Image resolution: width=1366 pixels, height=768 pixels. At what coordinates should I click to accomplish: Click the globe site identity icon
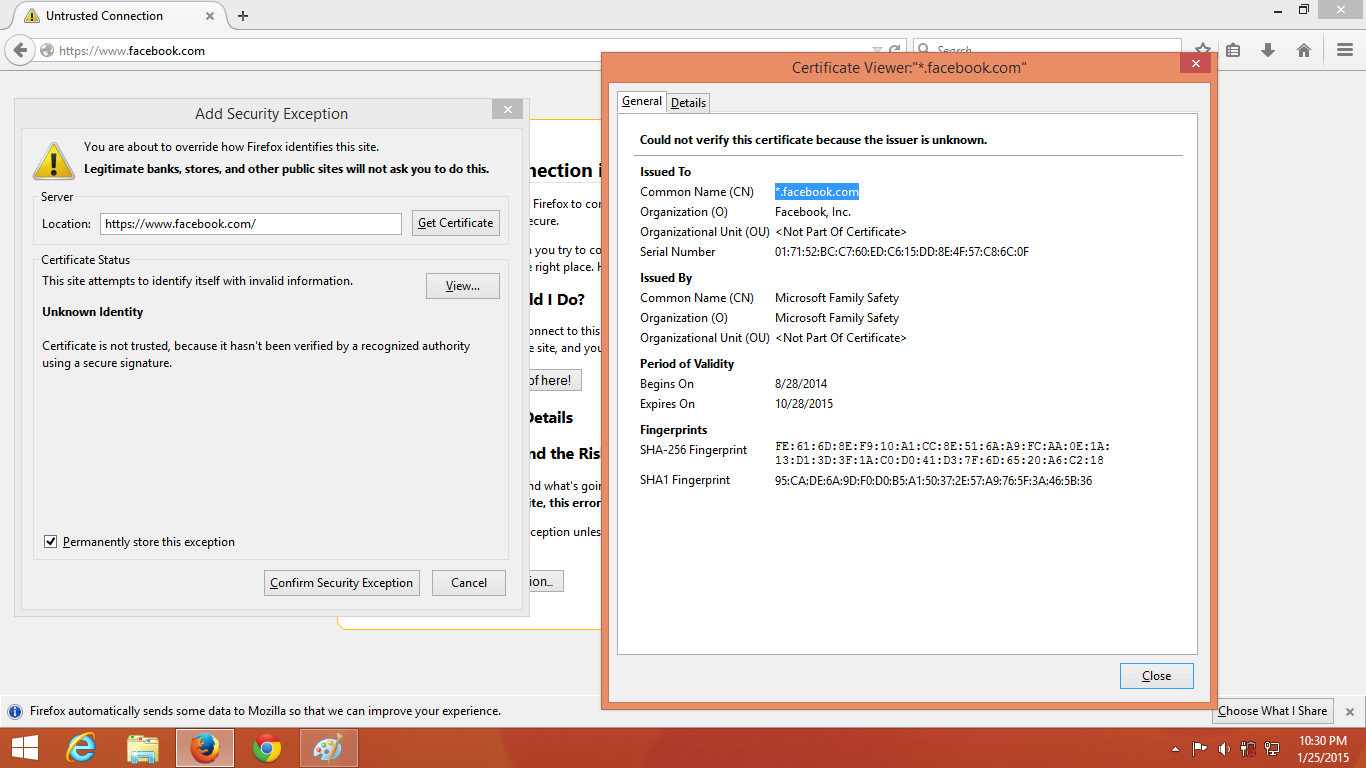[x=47, y=50]
